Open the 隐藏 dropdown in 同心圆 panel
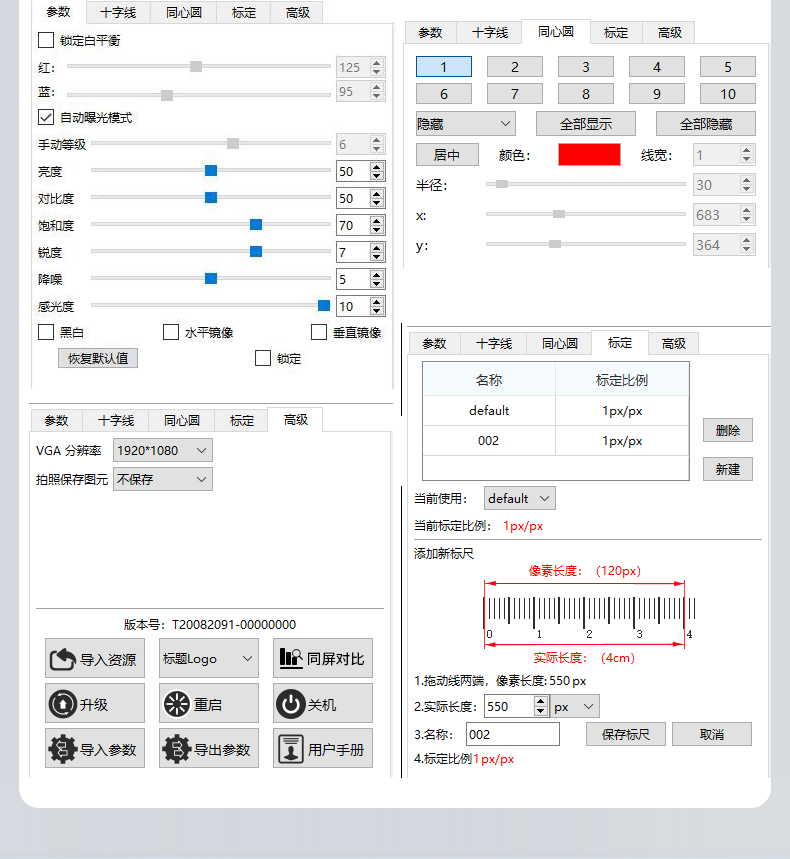 tap(466, 124)
